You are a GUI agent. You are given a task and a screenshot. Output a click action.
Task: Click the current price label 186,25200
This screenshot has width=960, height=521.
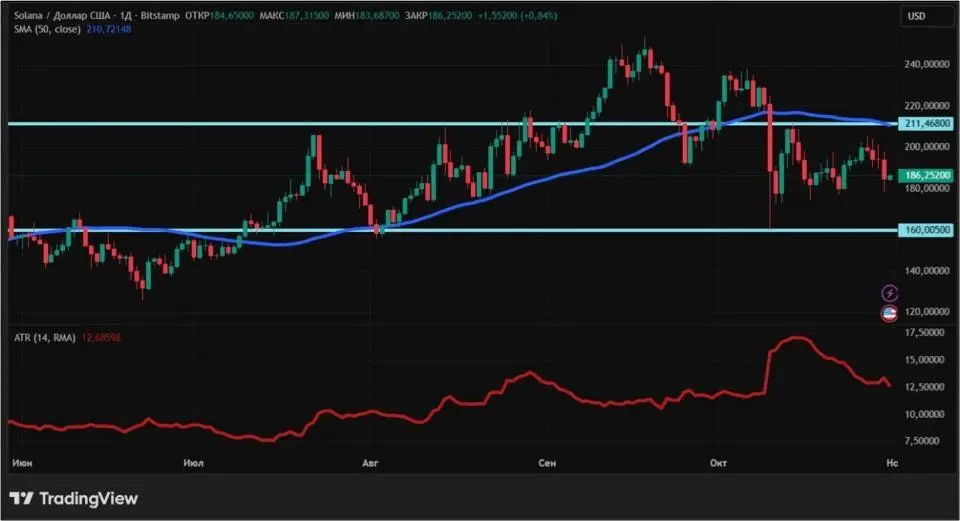pos(925,175)
